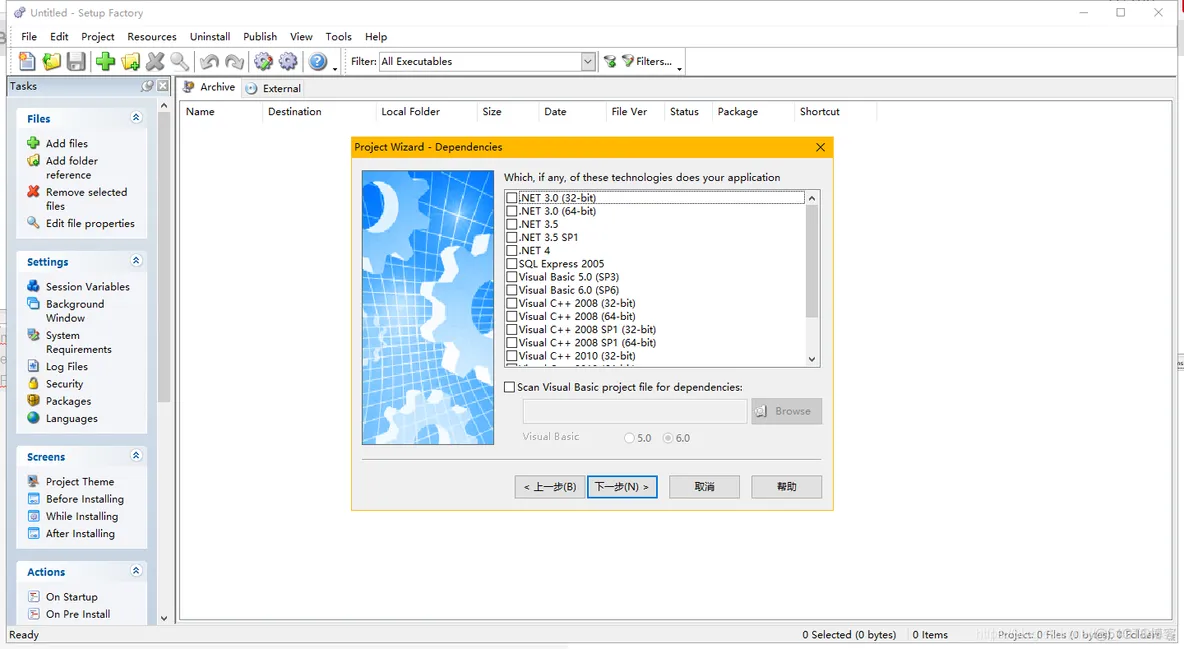Open dropdown arrow beside Help icon
Image resolution: width=1184 pixels, height=649 pixels.
335,68
